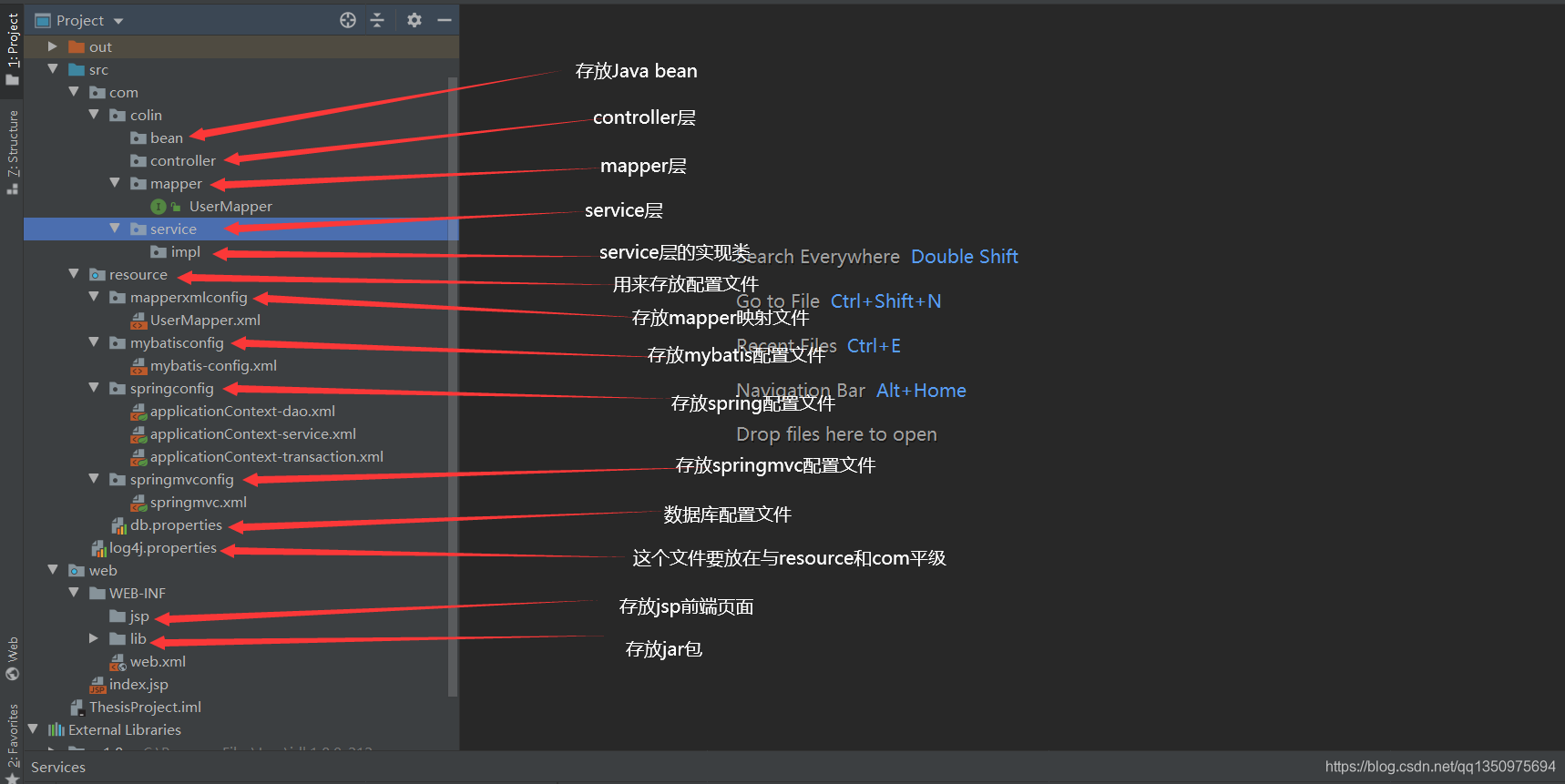This screenshot has width=1565, height=784.
Task: Click the External Libraries icon
Action: tap(56, 729)
